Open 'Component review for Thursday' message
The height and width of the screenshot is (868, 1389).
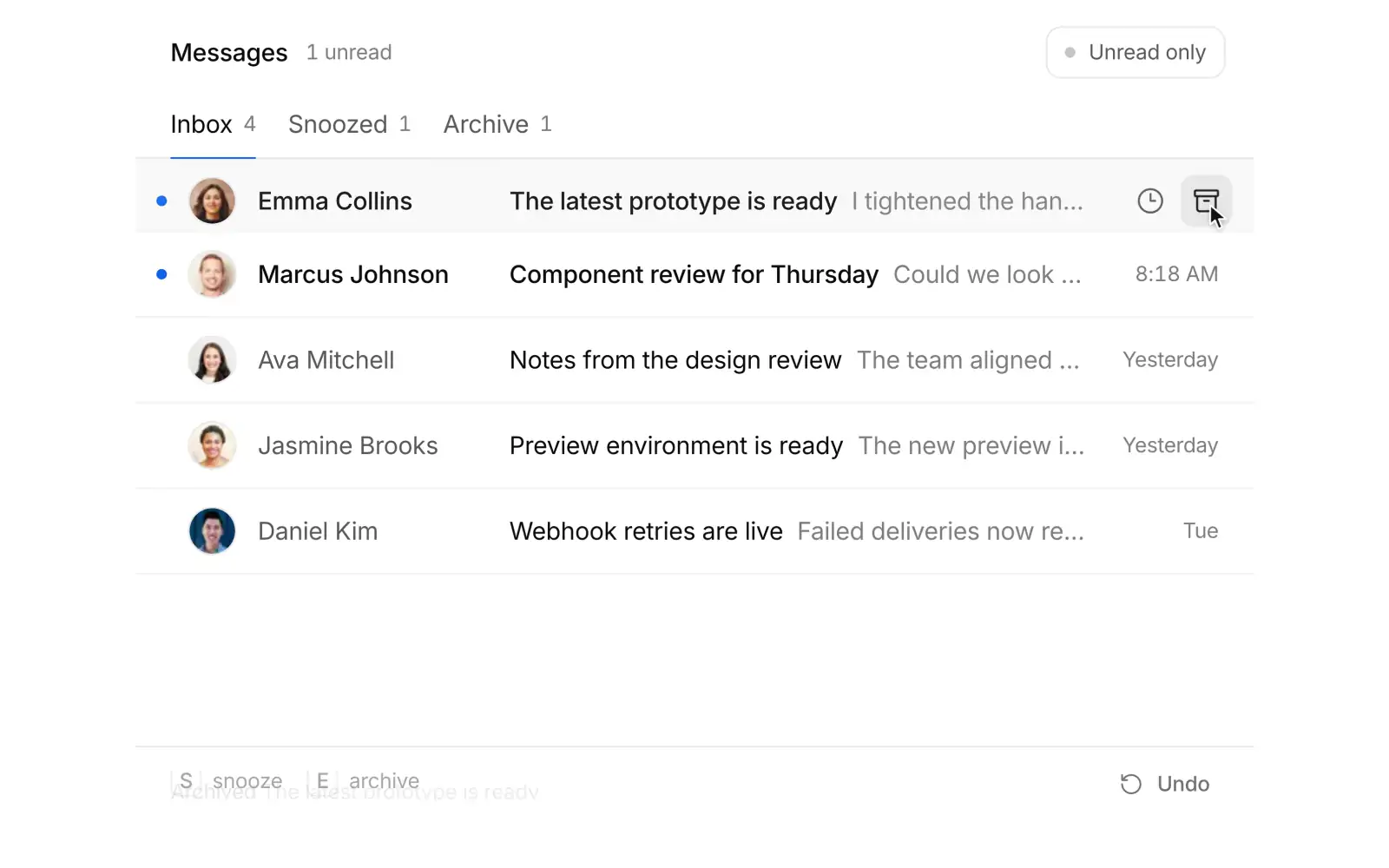(x=694, y=274)
